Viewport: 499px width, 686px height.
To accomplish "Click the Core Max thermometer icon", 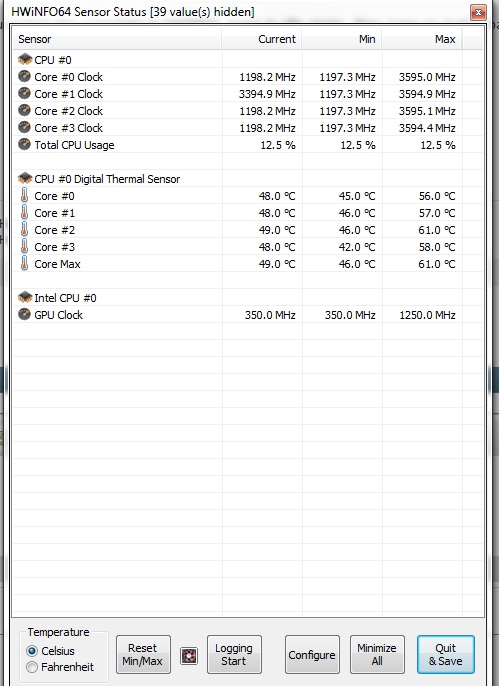I will (x=24, y=263).
